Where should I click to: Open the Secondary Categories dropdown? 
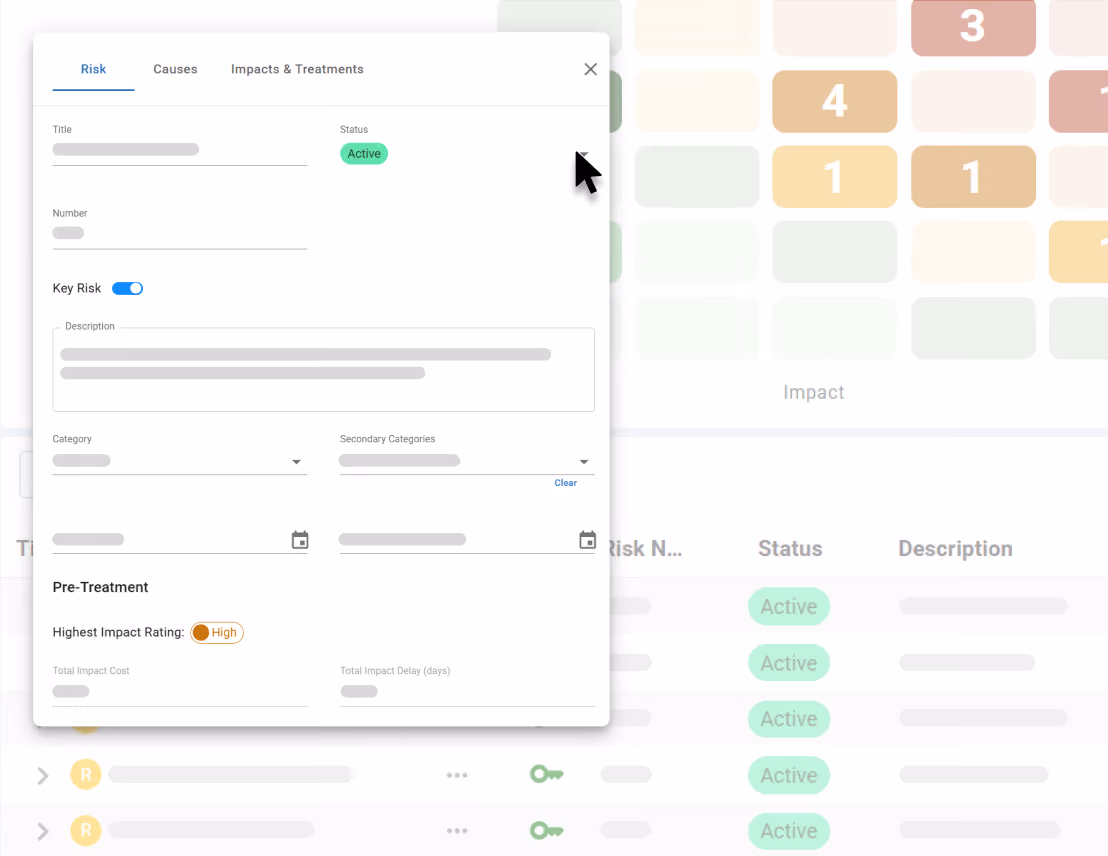(467, 461)
